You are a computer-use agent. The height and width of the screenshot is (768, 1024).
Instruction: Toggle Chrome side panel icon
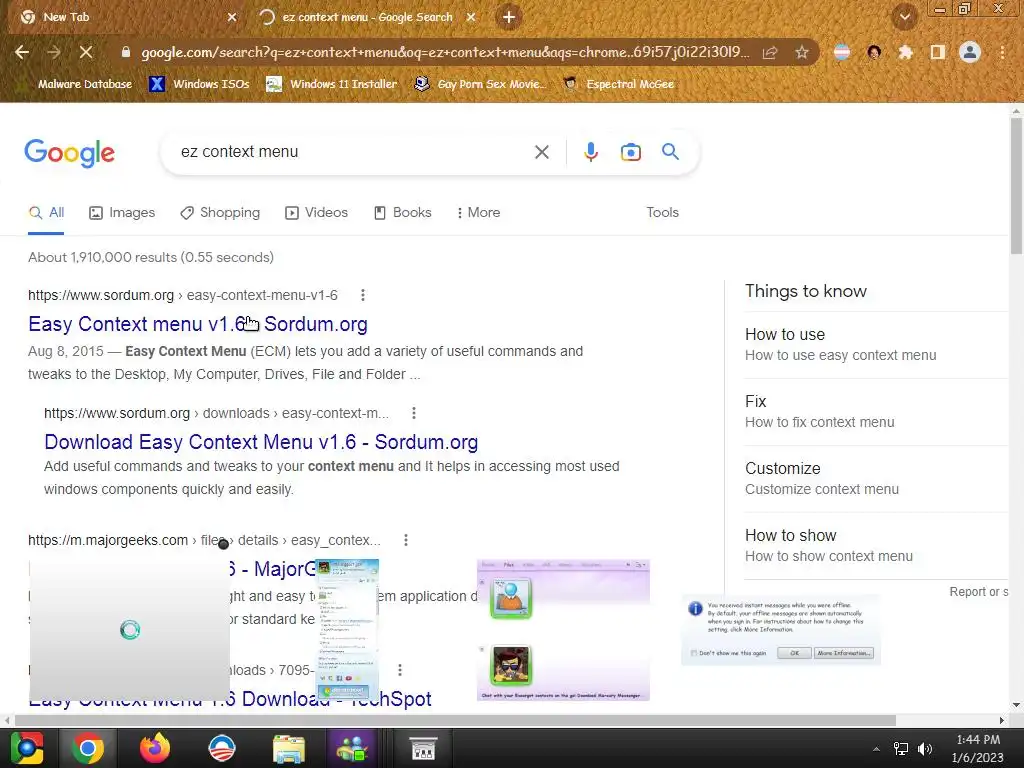coord(938,52)
